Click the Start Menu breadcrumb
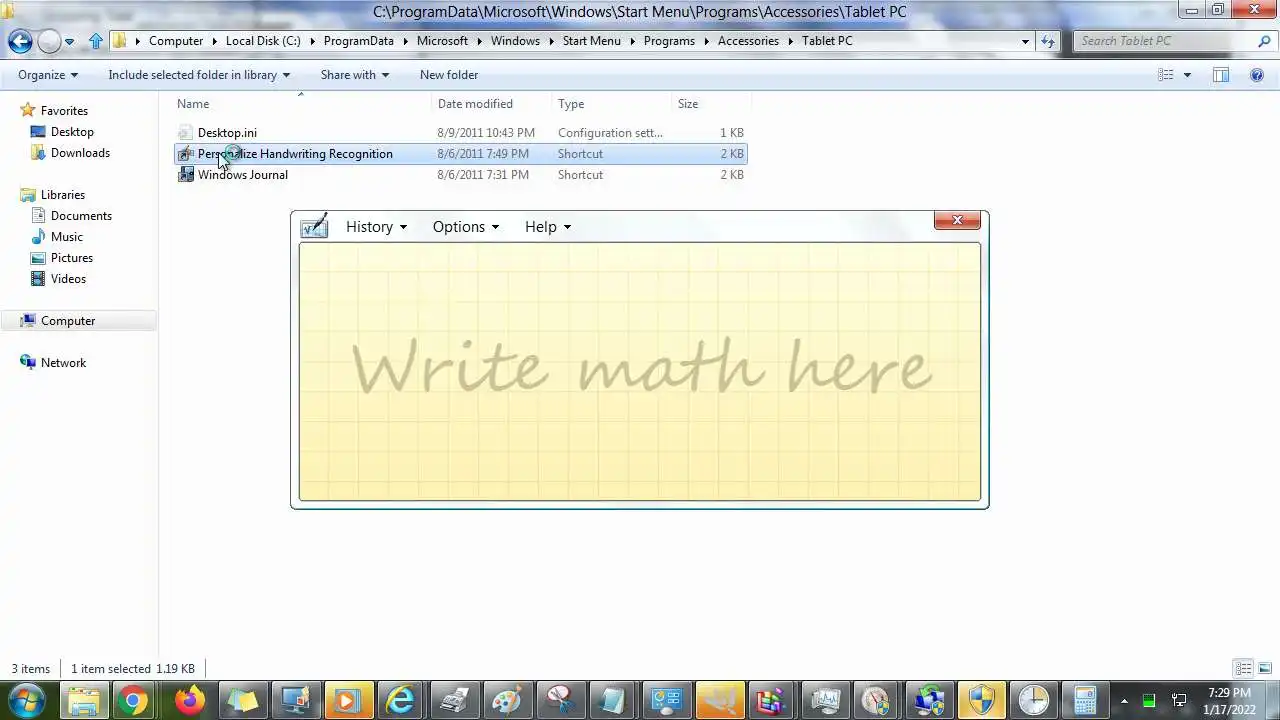The height and width of the screenshot is (720, 1280). (591, 41)
